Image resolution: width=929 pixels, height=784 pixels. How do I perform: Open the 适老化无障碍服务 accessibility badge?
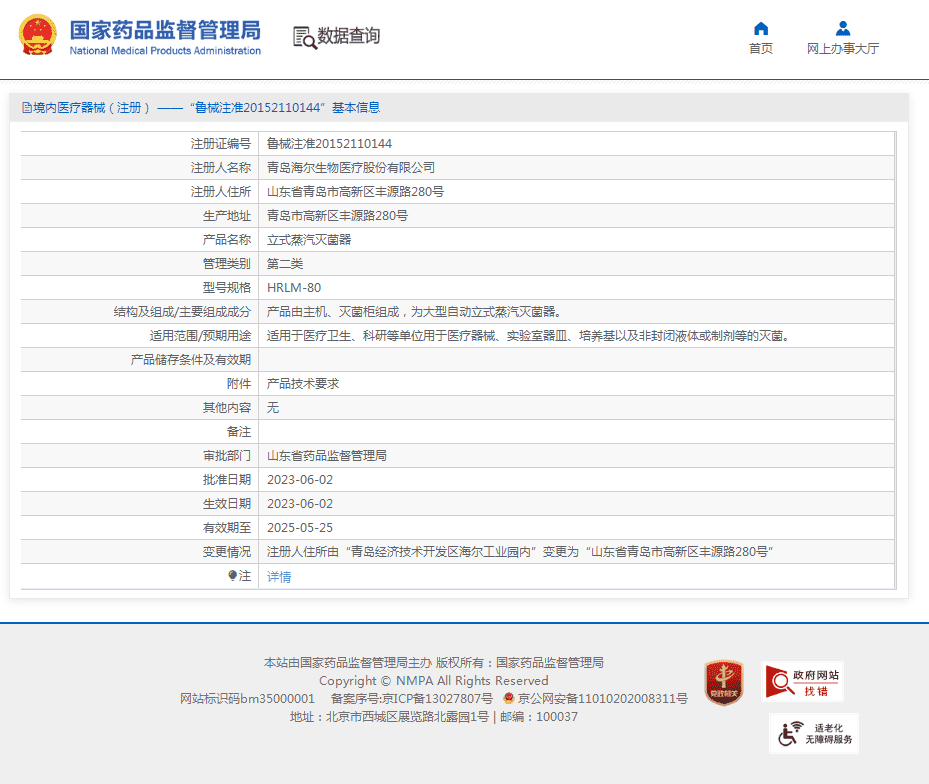click(x=814, y=734)
